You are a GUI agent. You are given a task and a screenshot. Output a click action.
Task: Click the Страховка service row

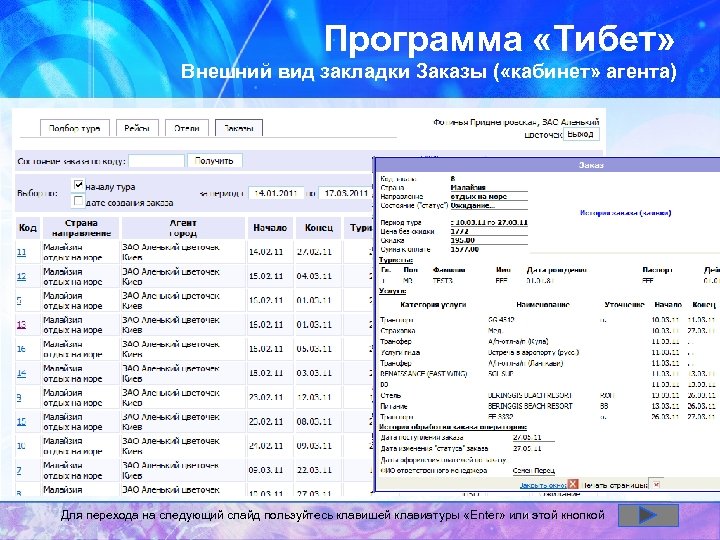(x=547, y=331)
